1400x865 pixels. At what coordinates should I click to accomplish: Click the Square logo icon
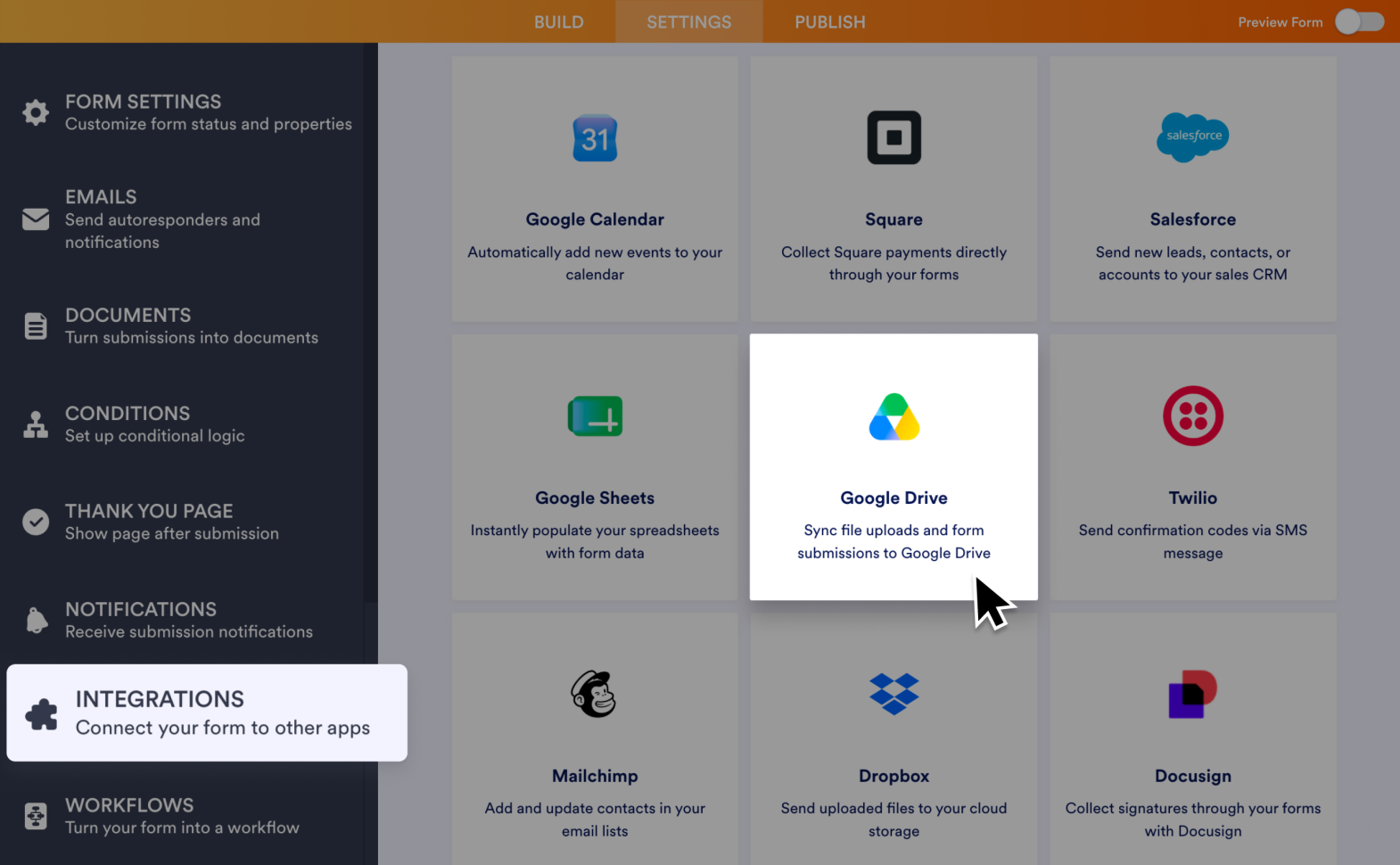pyautogui.click(x=894, y=137)
